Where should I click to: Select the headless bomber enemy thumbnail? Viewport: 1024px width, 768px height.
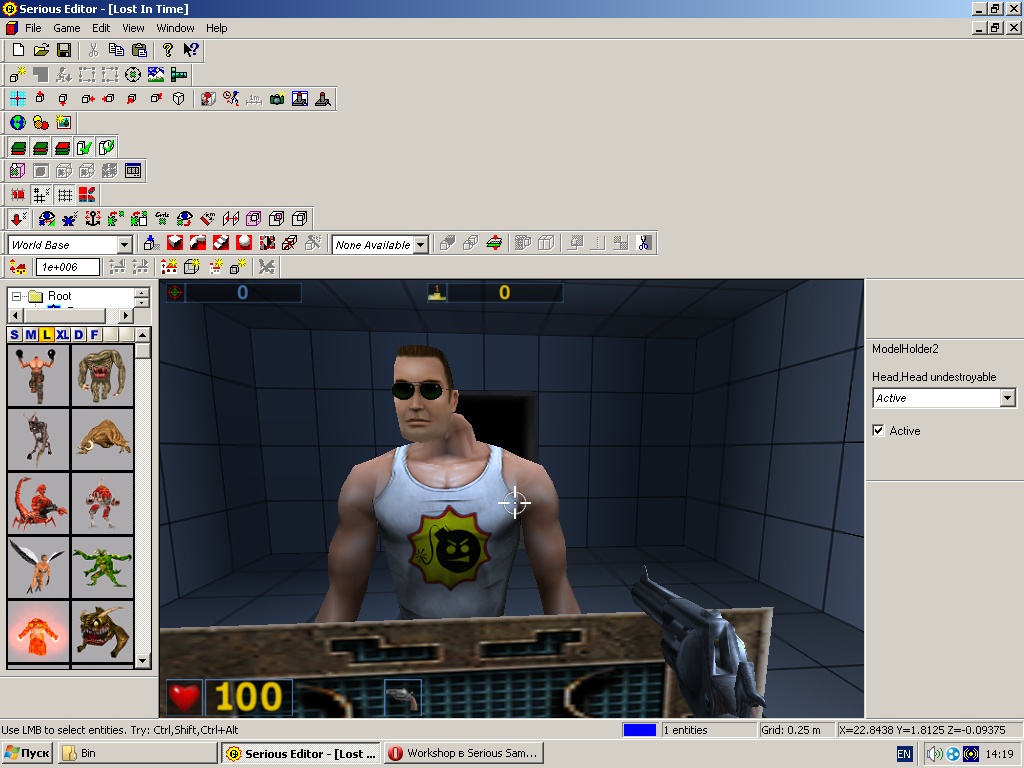(38, 376)
